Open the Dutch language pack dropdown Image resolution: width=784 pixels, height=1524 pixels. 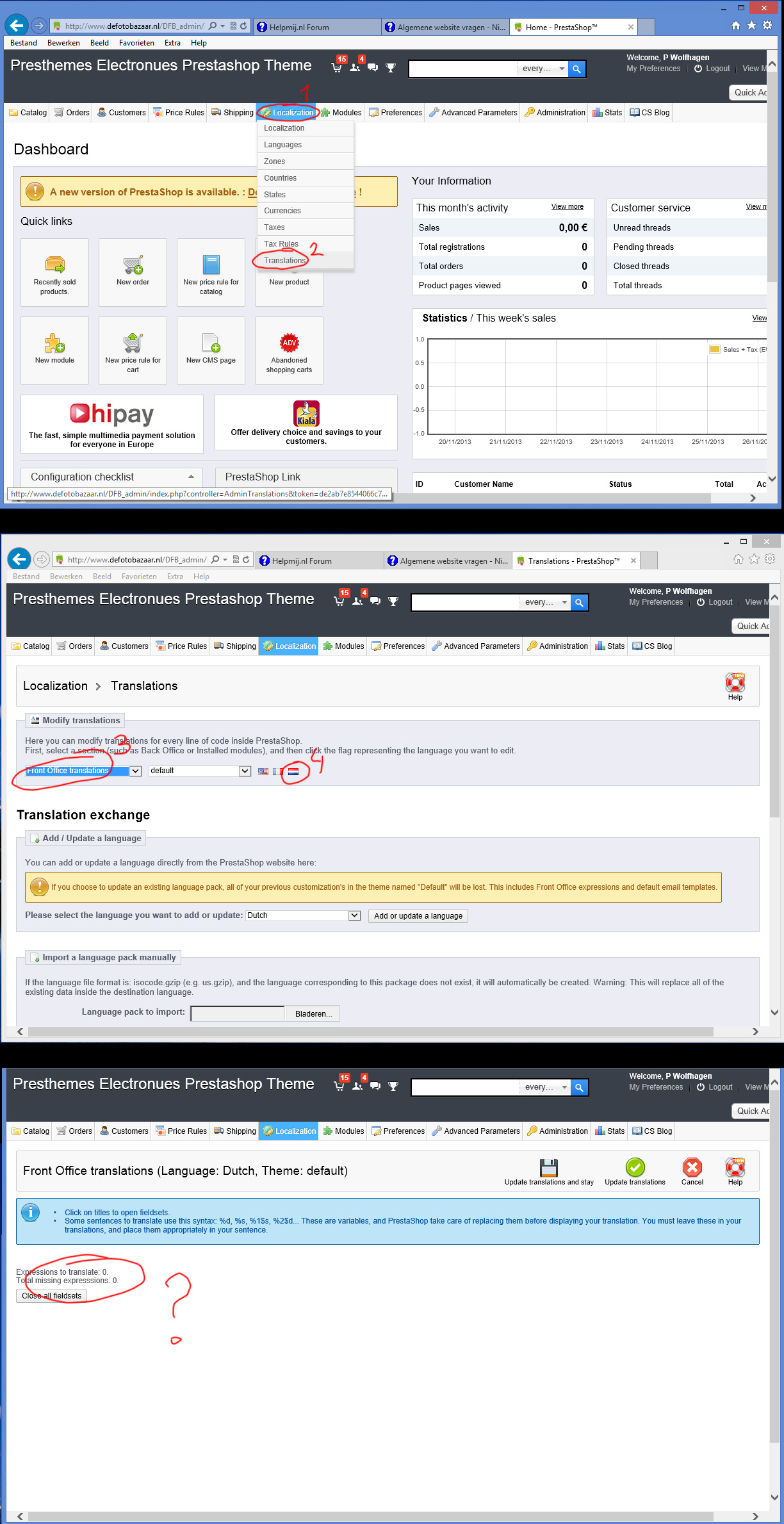[304, 915]
